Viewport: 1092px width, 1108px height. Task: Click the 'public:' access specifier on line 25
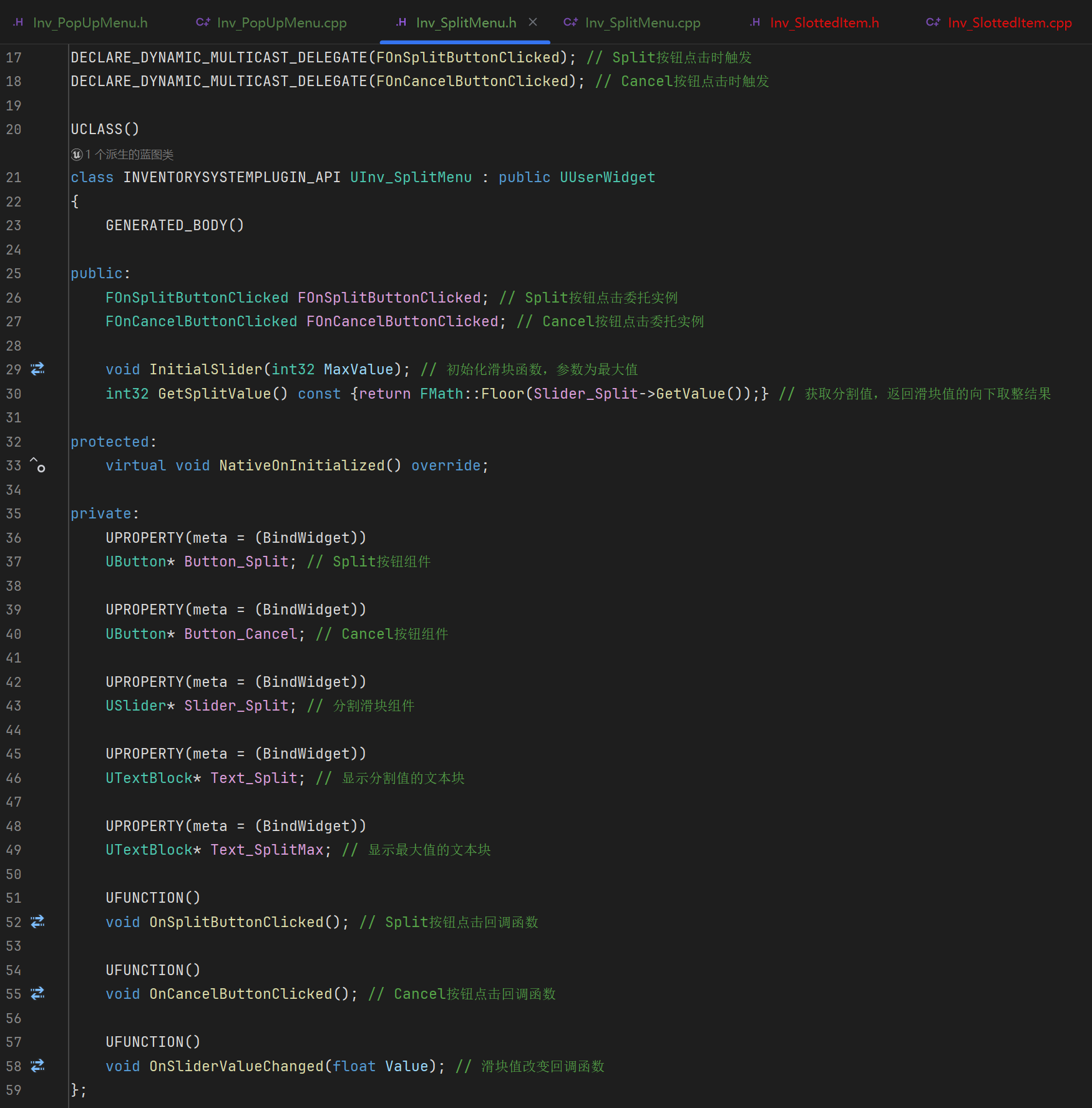point(100,273)
